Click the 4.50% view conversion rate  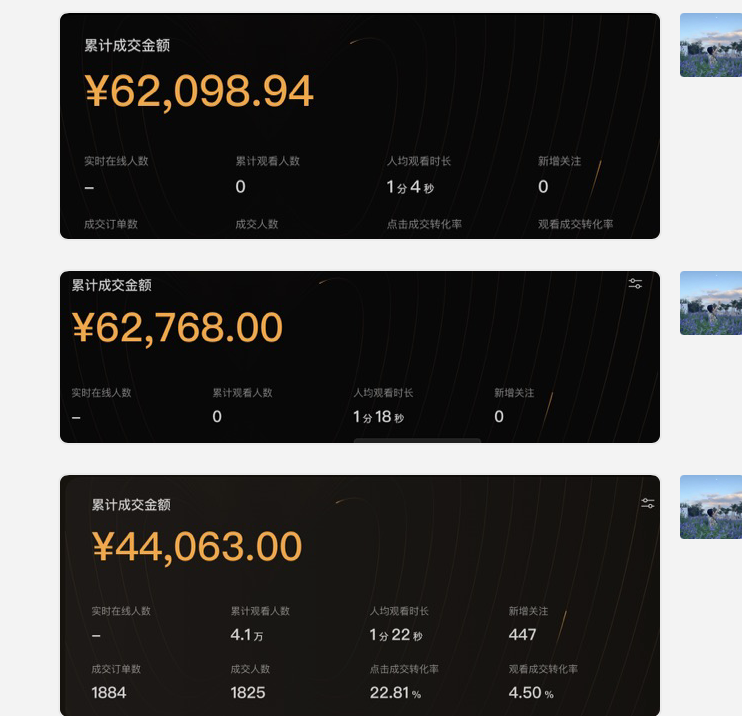click(531, 692)
